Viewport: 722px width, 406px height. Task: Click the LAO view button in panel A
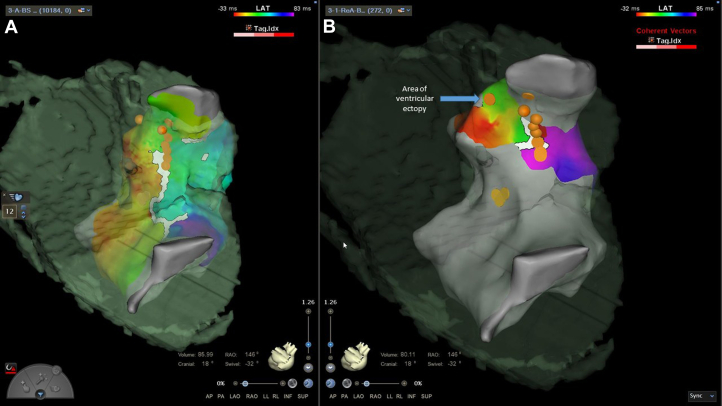(x=235, y=396)
